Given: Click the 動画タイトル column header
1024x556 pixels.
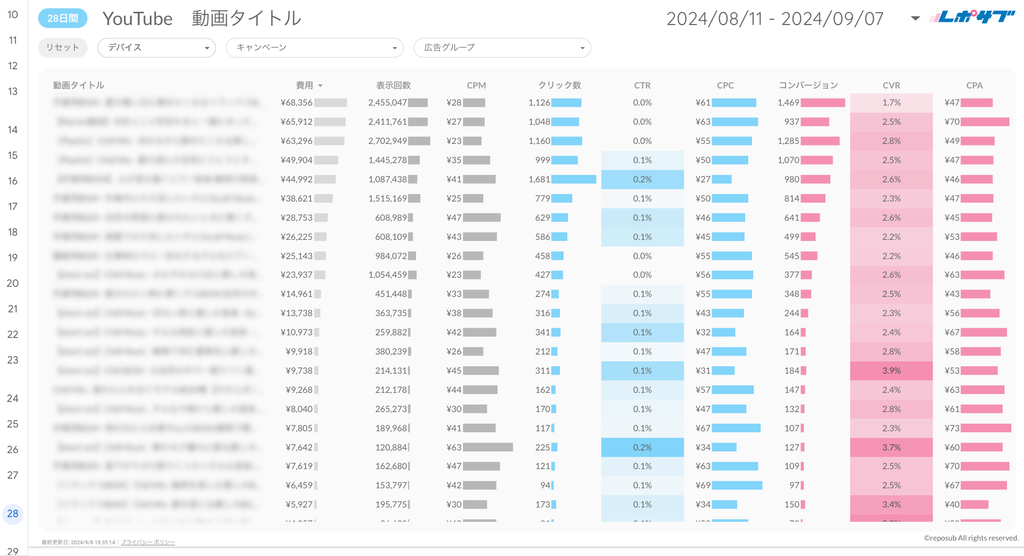Looking at the screenshot, I should click(x=79, y=86).
